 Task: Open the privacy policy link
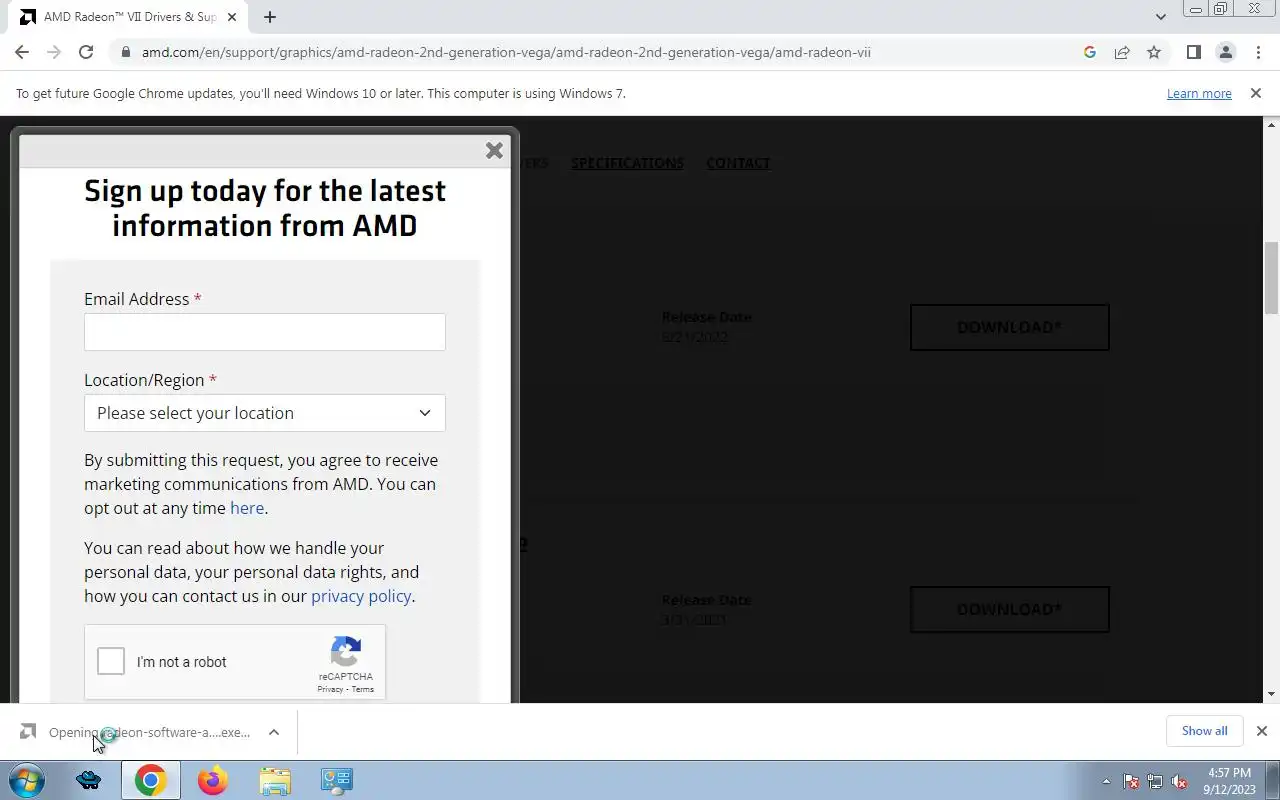(361, 596)
